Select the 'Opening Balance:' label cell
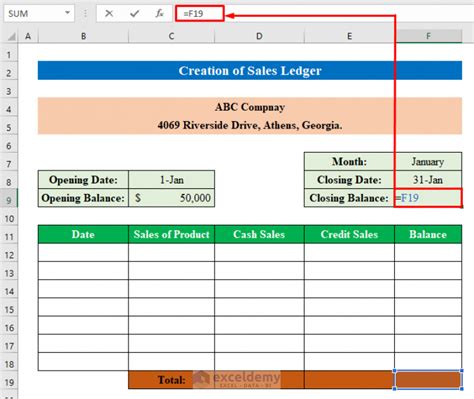The image size is (474, 399). (x=83, y=198)
